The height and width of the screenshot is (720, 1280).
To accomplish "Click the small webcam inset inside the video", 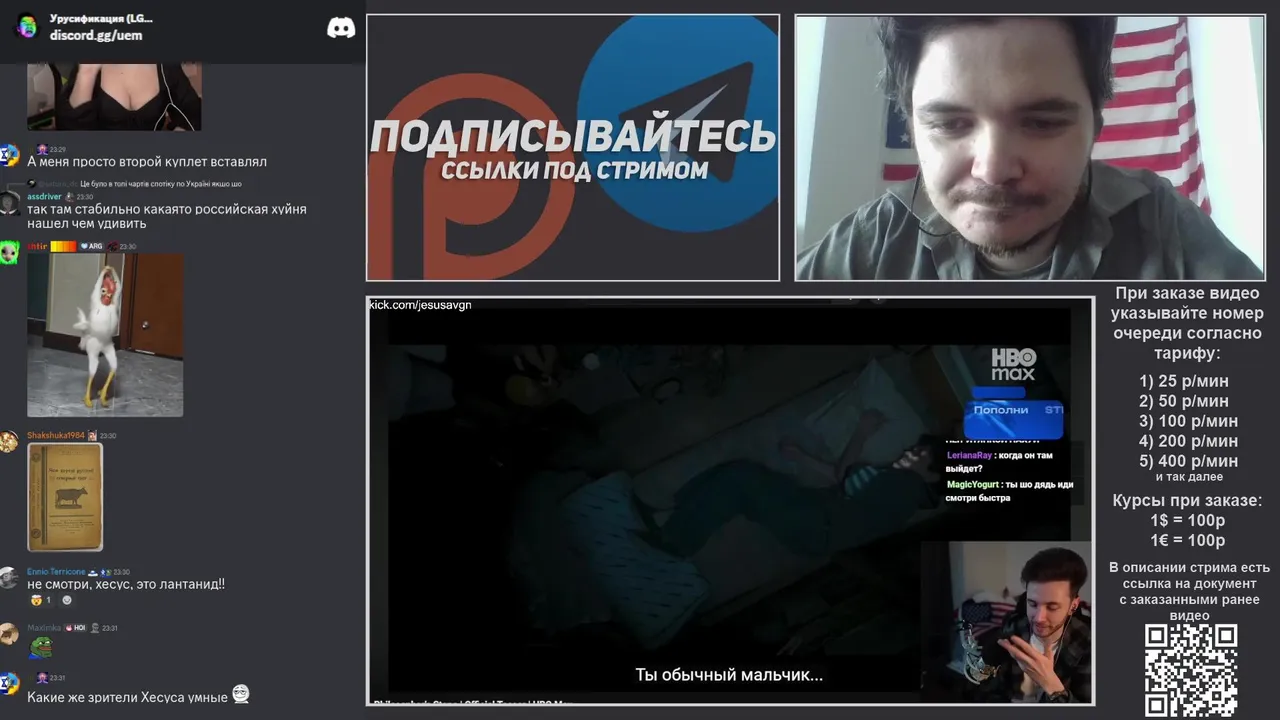I will 1006,623.
